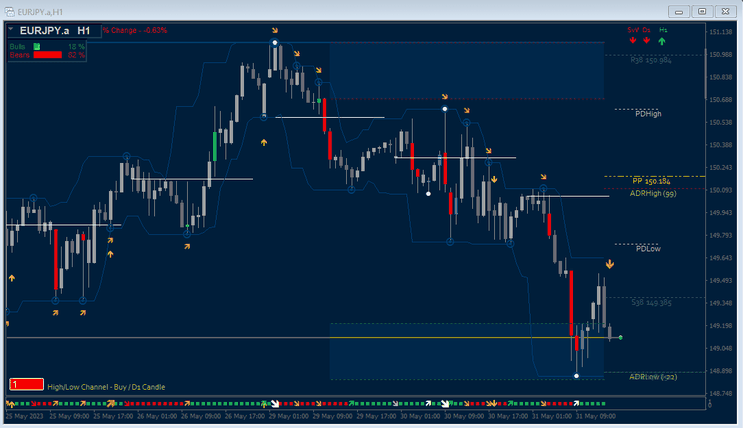Click the PP 150.184 pivot label
This screenshot has height=428, width=743.
(652, 181)
